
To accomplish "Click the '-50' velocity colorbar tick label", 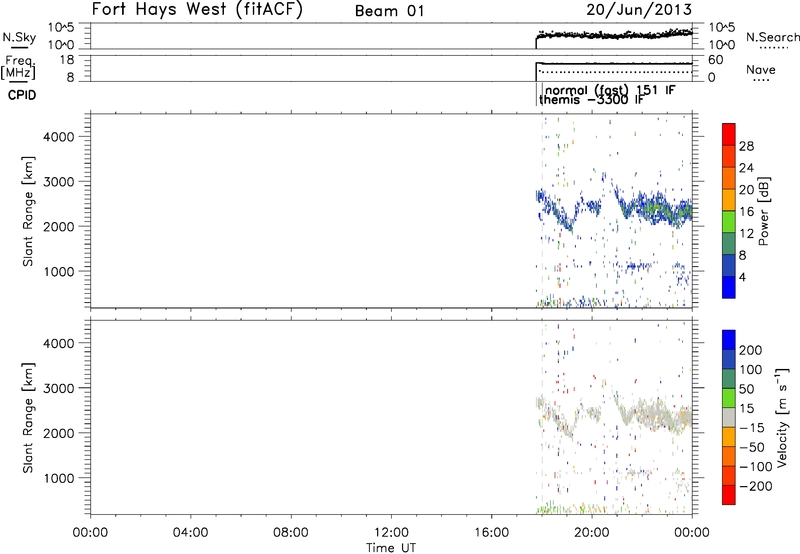I will [x=752, y=447].
